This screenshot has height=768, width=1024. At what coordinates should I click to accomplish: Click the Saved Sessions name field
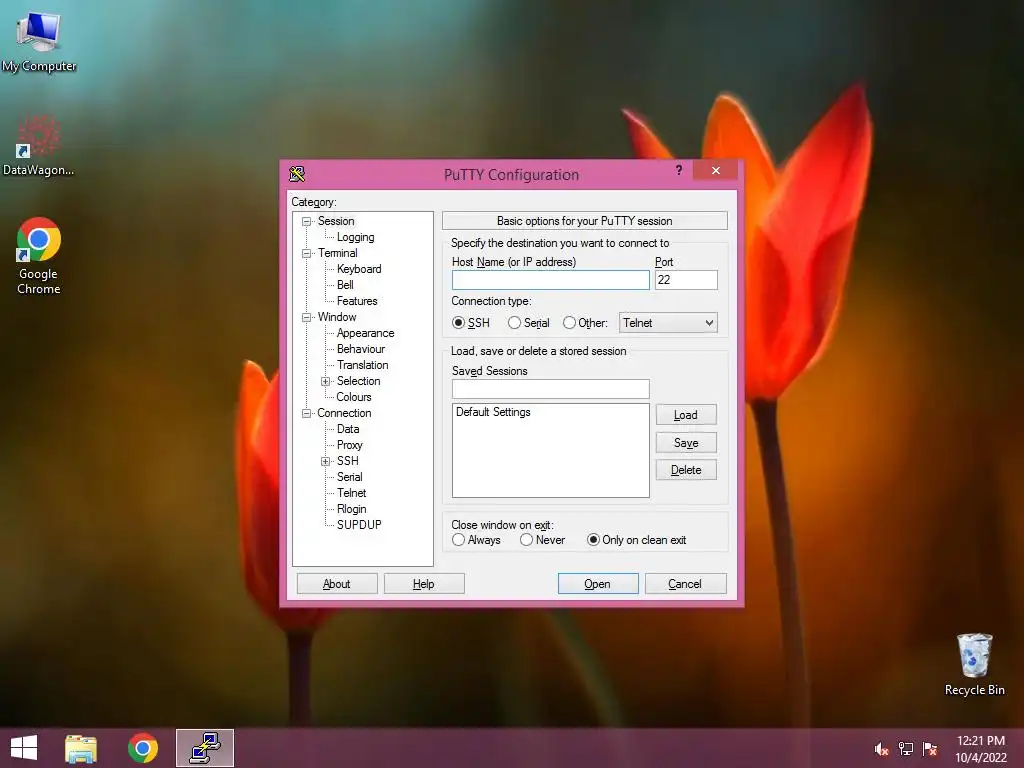pyautogui.click(x=551, y=389)
